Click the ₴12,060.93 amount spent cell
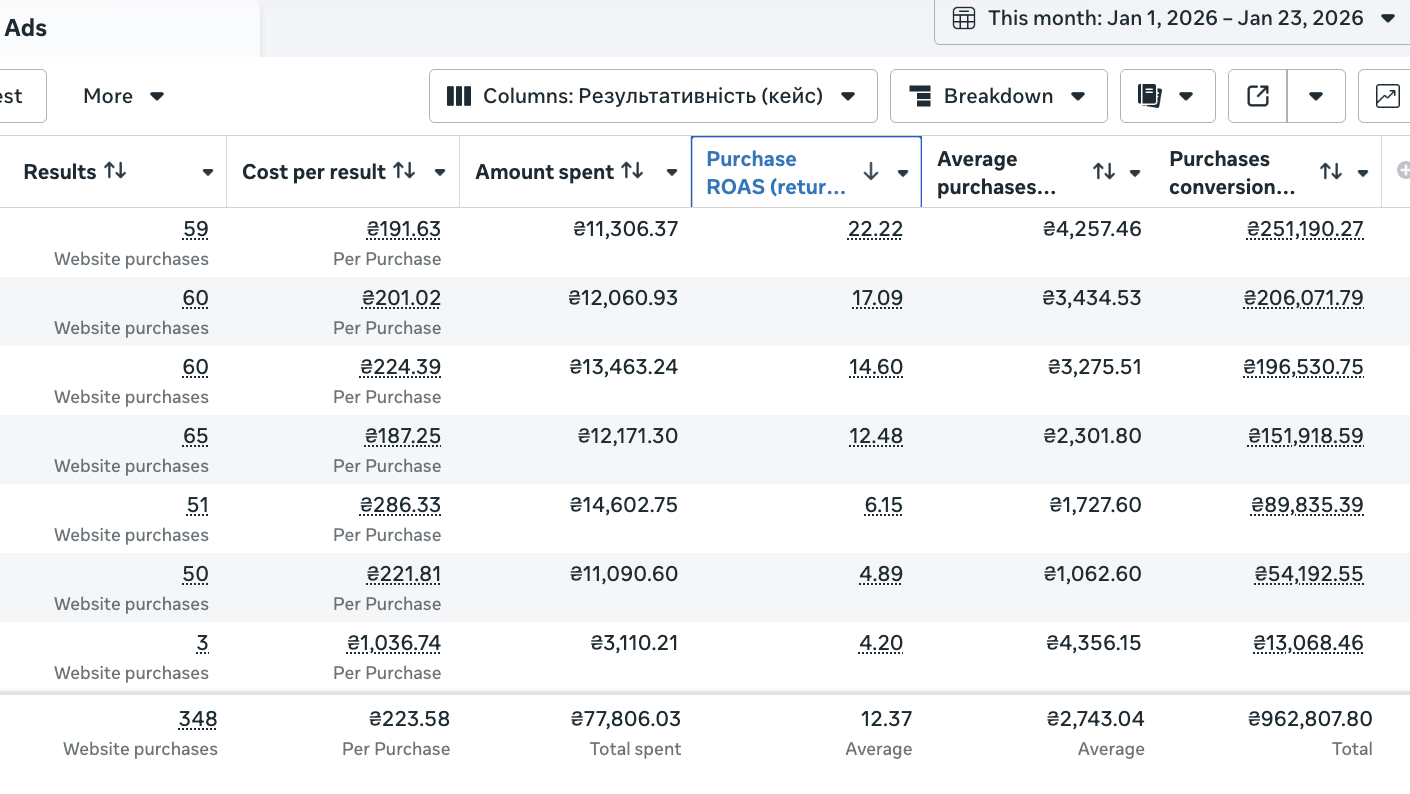The image size is (1410, 794). pos(624,298)
